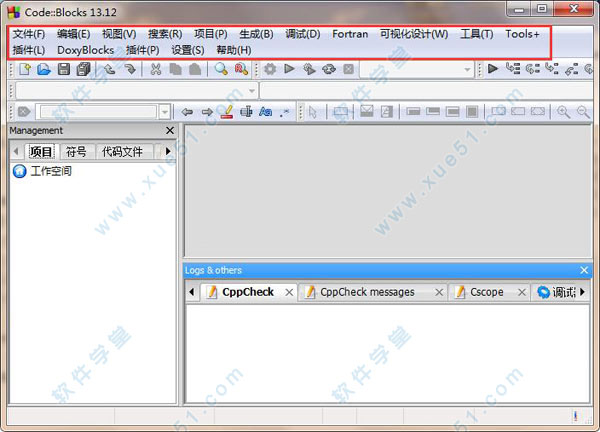The height and width of the screenshot is (432, 600).
Task: Open the incremental search dropdown arrow
Action: (x=165, y=112)
